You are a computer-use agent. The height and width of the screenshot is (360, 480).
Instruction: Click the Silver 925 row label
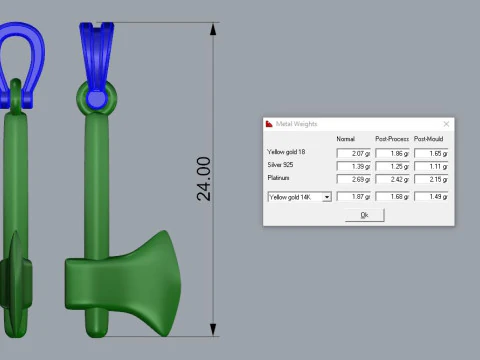pyautogui.click(x=280, y=165)
